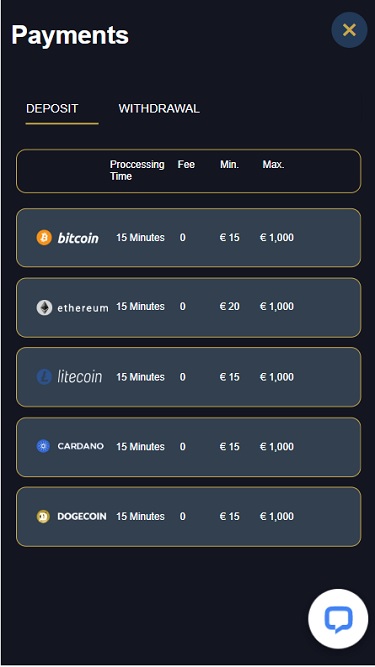This screenshot has width=375, height=667.
Task: Choose the ethereum payment row
Action: (188, 307)
